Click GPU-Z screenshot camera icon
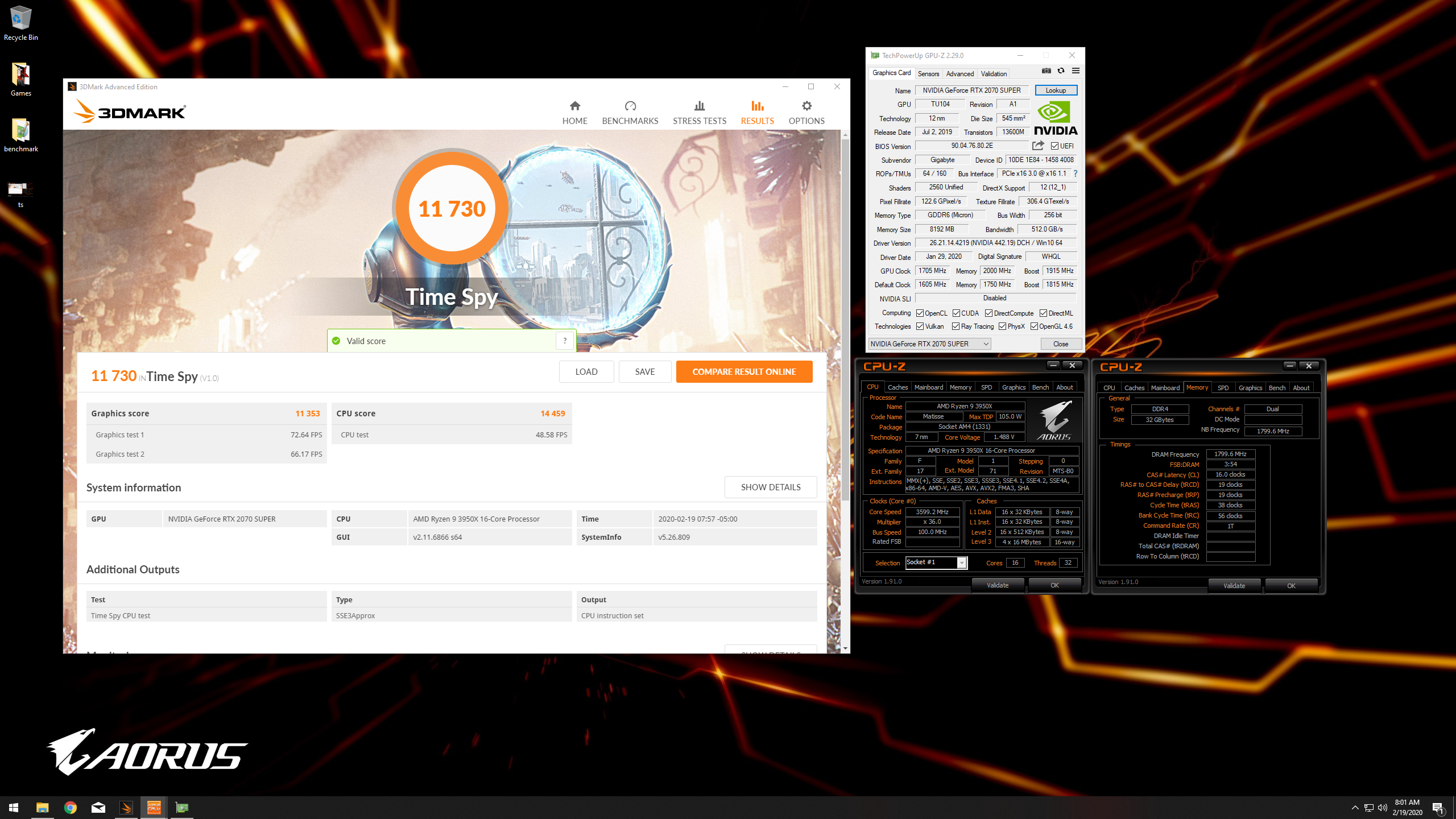The width and height of the screenshot is (1456, 819). tap(1046, 71)
